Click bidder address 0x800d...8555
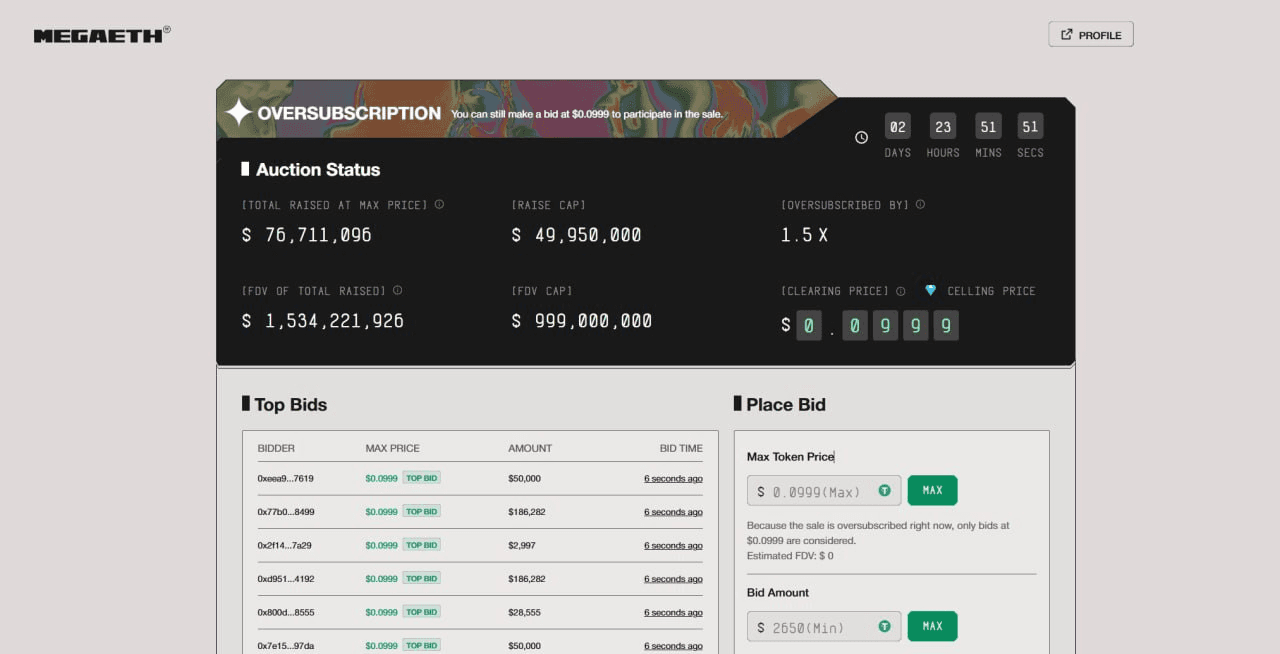The image size is (1280, 654). (x=285, y=612)
